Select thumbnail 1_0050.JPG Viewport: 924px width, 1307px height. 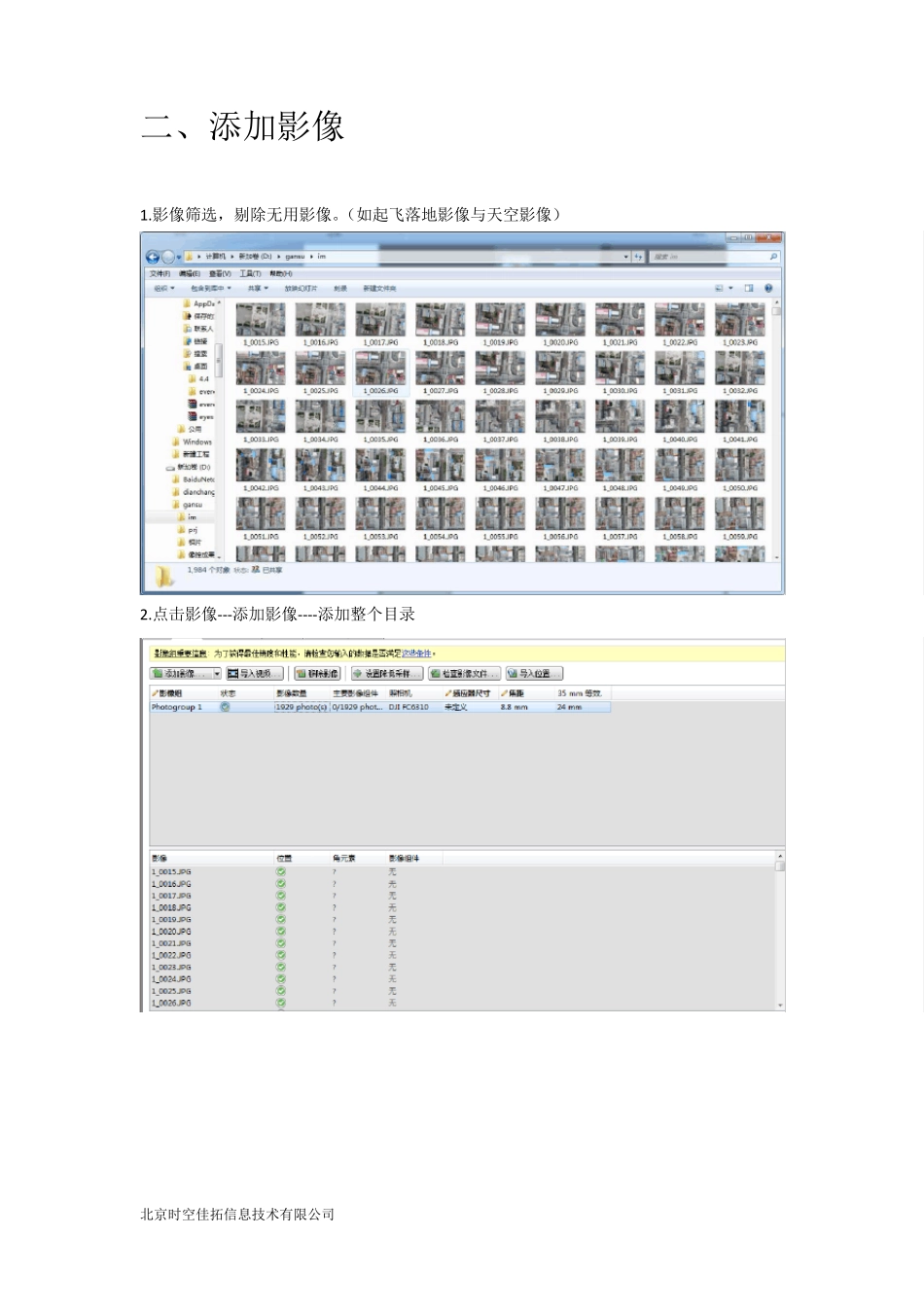point(740,471)
